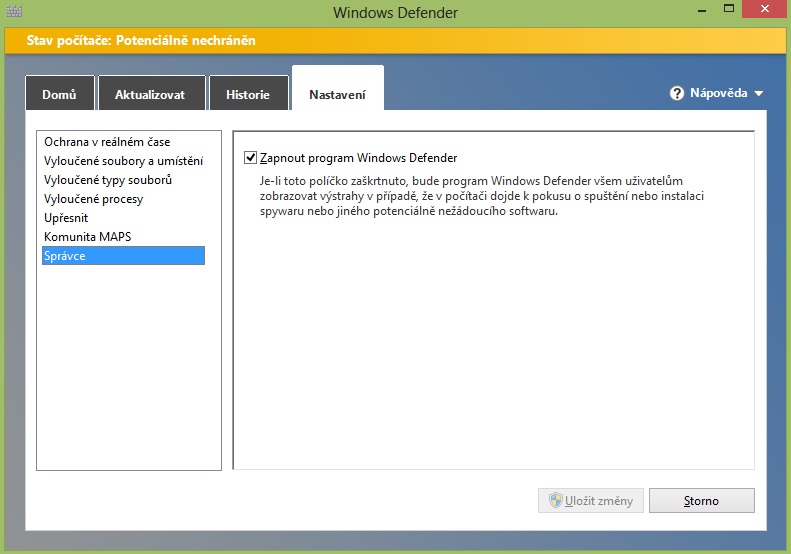Cancel with the Storno button
The height and width of the screenshot is (554, 791).
coord(702,500)
